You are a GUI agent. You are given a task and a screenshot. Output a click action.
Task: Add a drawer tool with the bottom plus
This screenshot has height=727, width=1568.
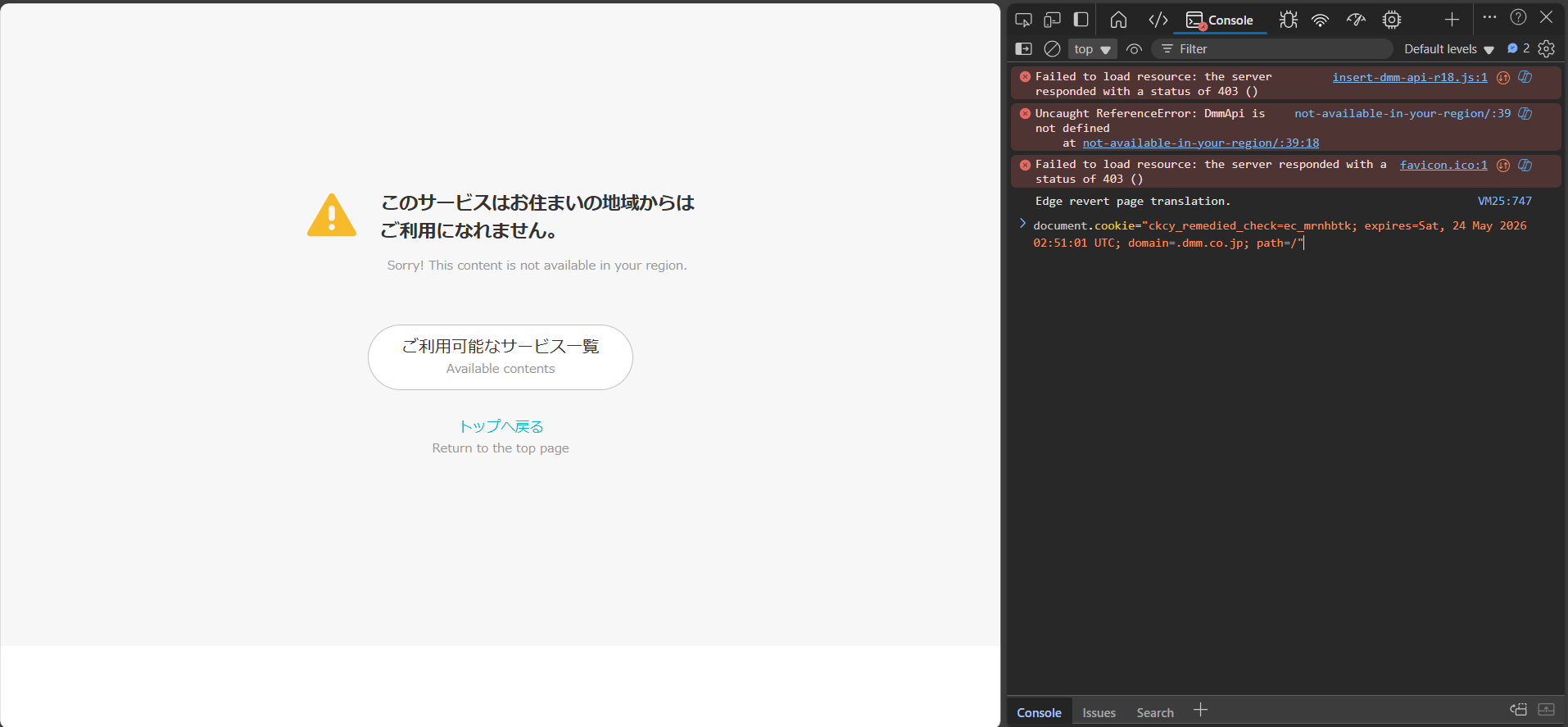[1200, 710]
